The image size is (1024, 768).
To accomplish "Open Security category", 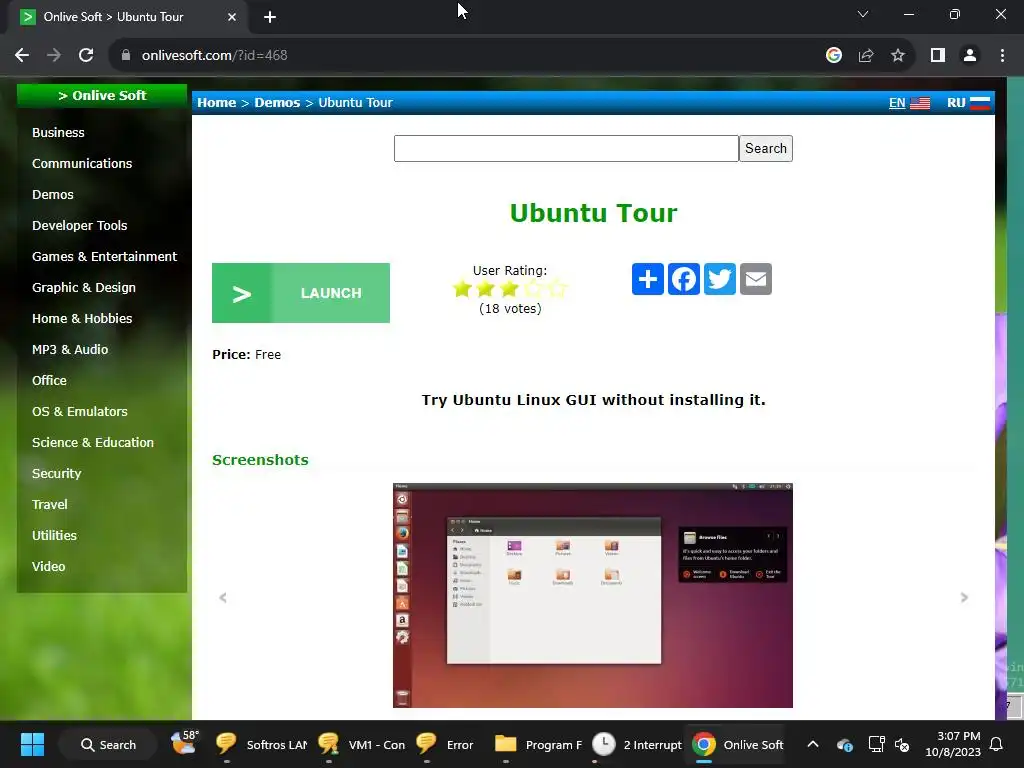I will pyautogui.click(x=57, y=473).
